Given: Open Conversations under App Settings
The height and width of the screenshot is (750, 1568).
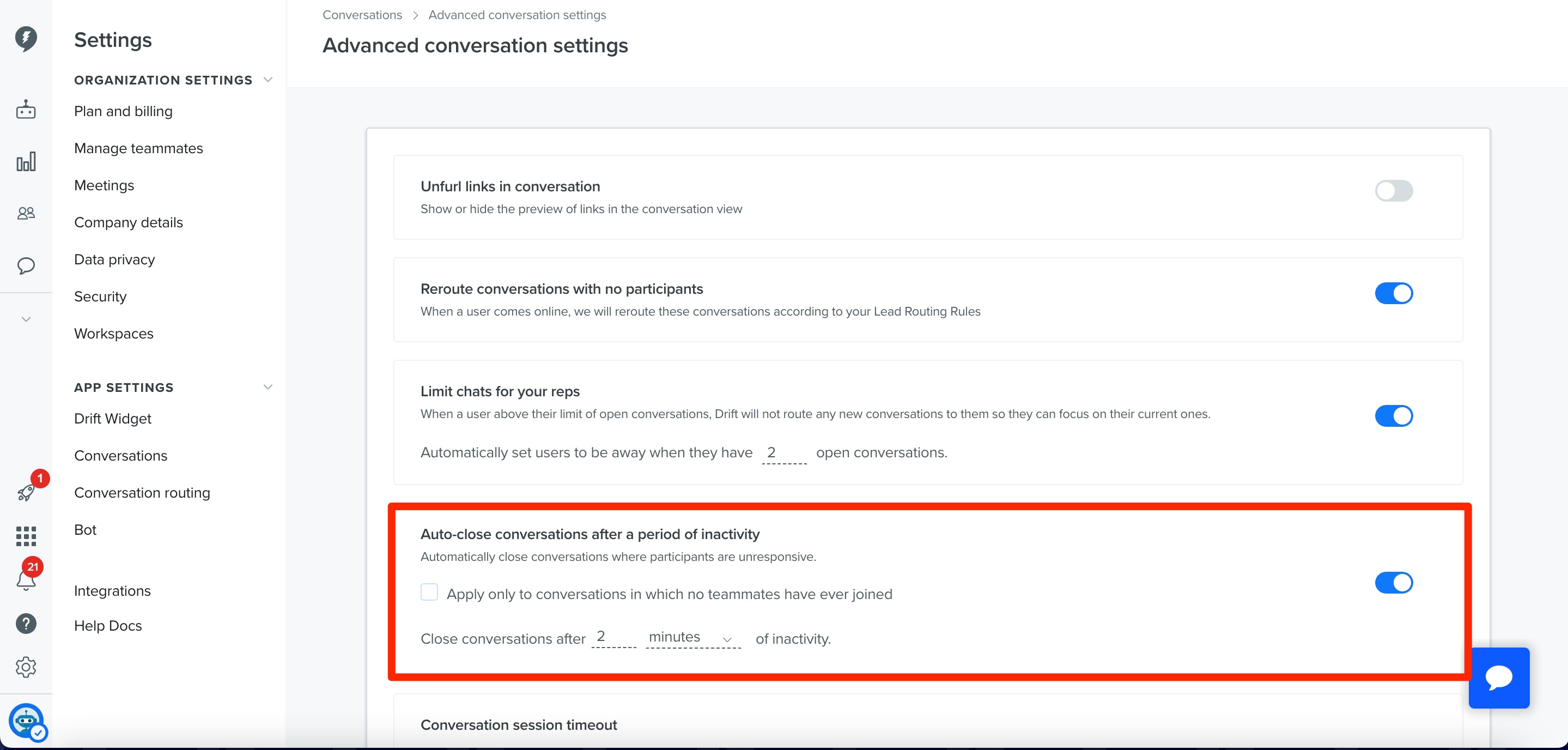Looking at the screenshot, I should 120,456.
